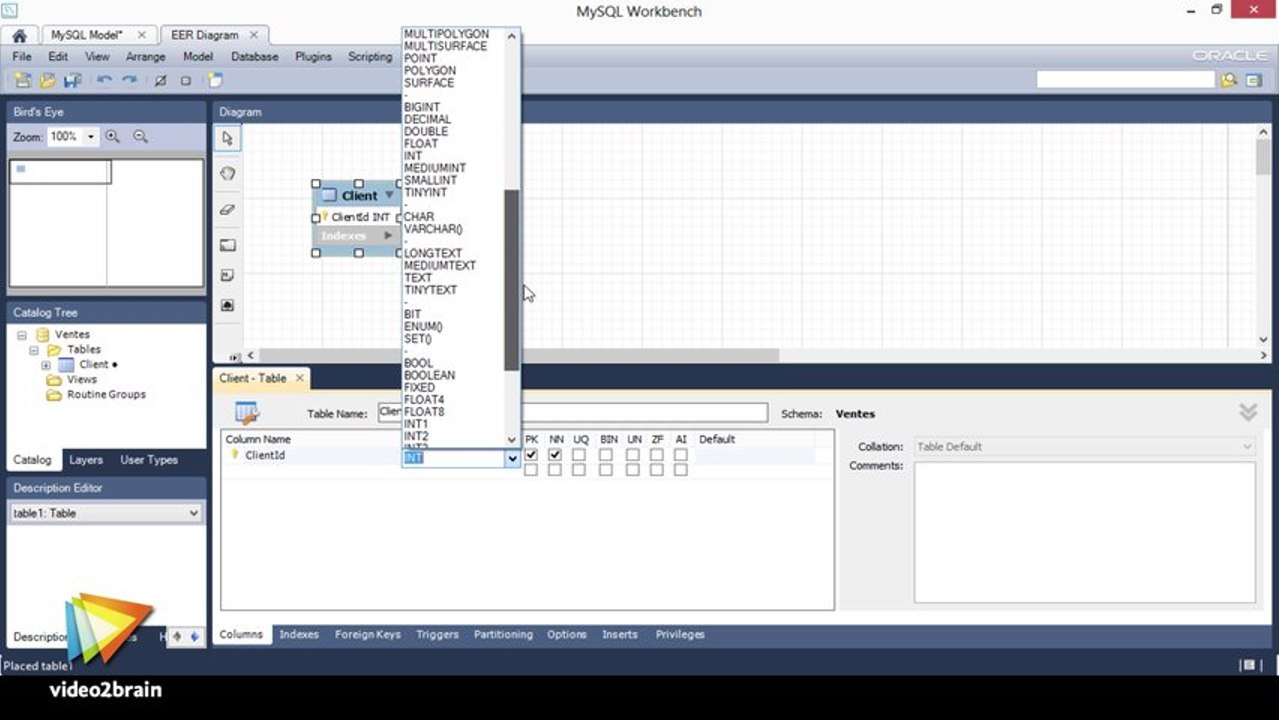Image resolution: width=1279 pixels, height=720 pixels.
Task: Select Routine Groups in Catalog Tree
Action: coord(106,395)
